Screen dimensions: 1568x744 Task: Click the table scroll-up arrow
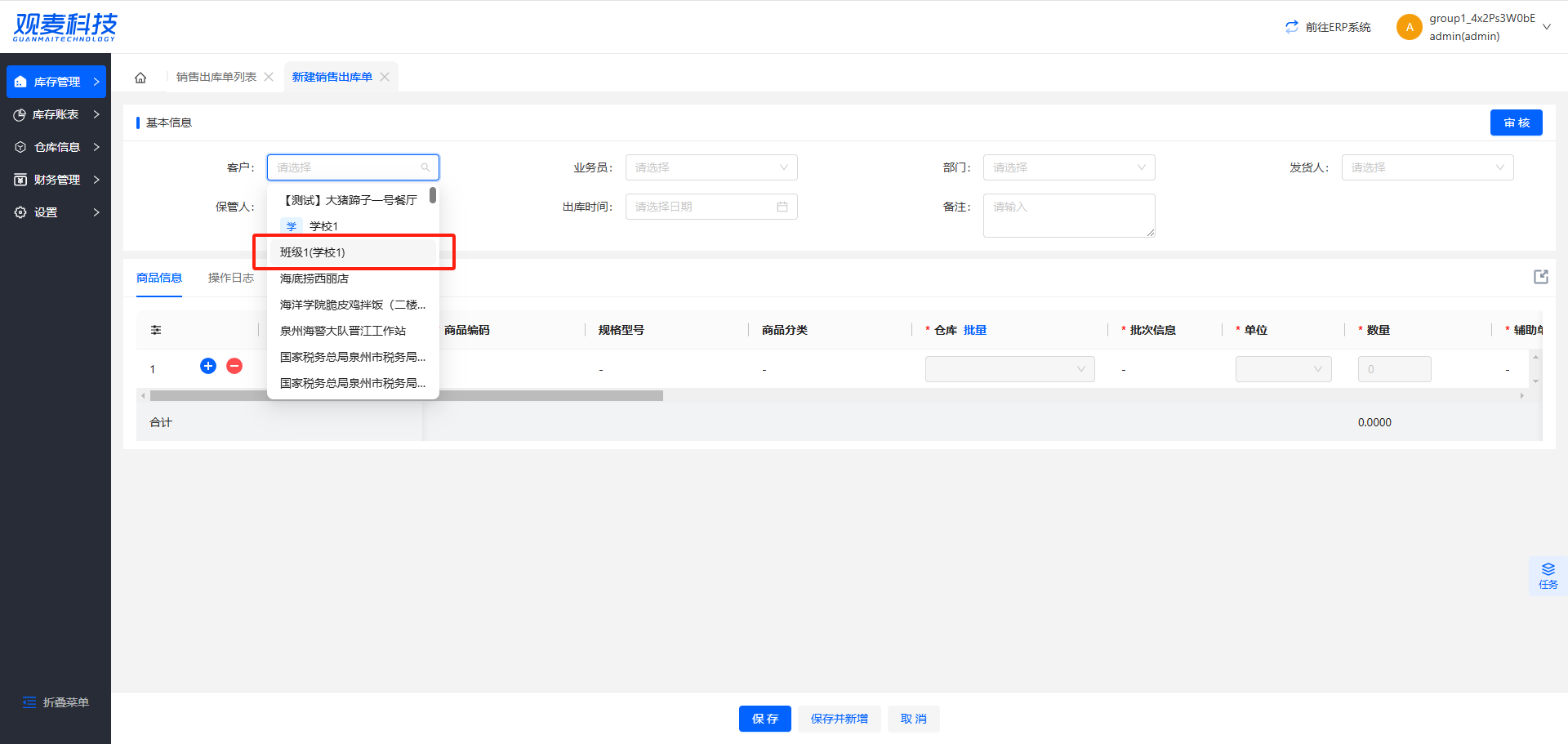click(1535, 357)
